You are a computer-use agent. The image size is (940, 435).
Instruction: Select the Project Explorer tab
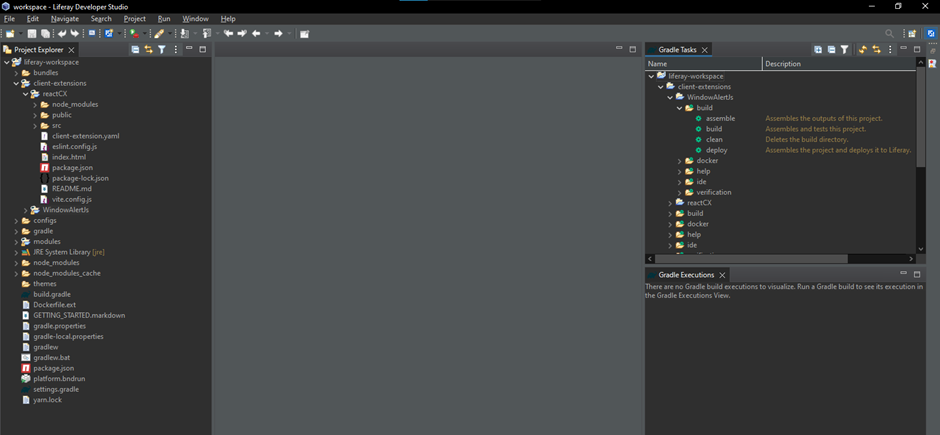click(x=38, y=50)
